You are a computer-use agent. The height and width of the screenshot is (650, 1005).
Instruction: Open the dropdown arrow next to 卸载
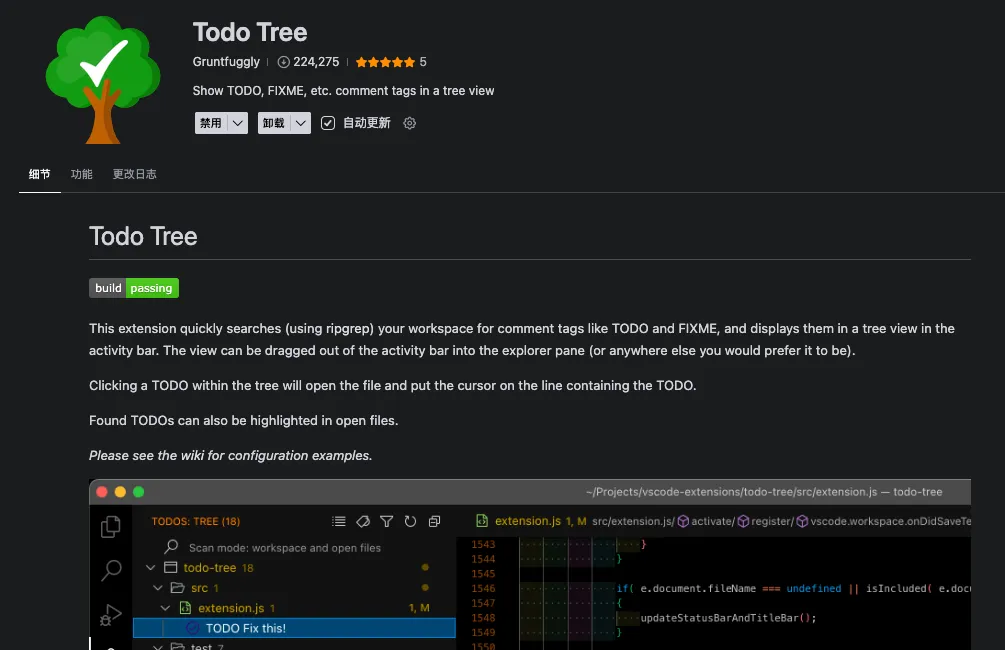[301, 123]
